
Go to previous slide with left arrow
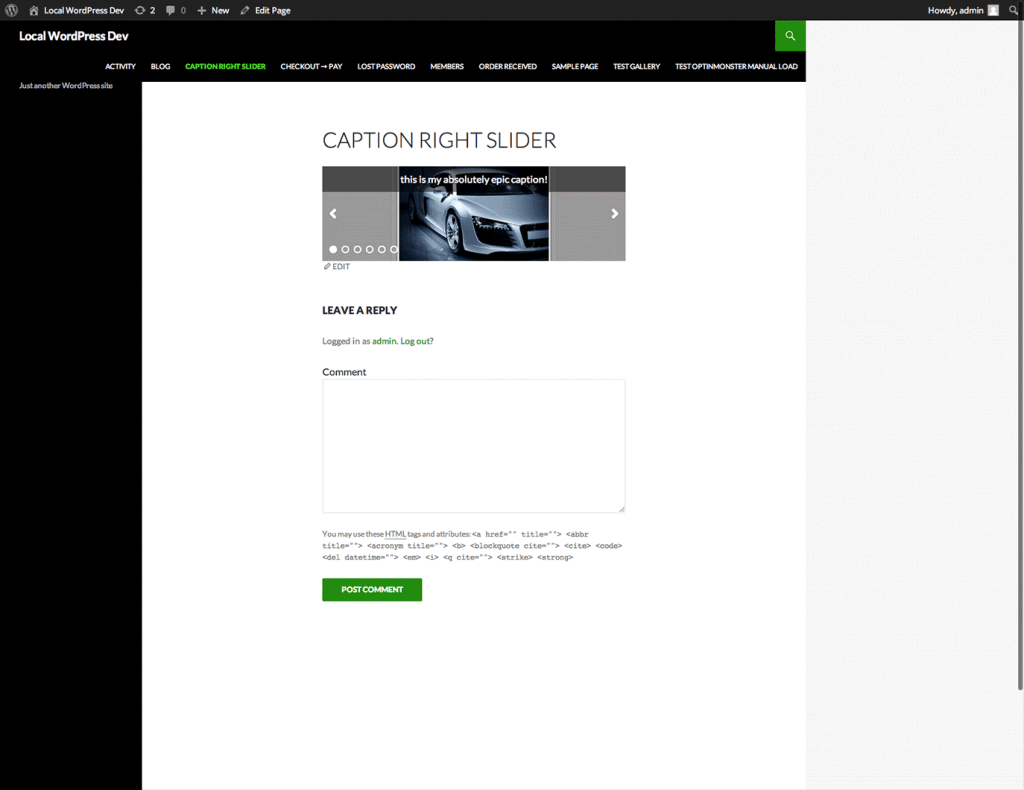point(333,213)
